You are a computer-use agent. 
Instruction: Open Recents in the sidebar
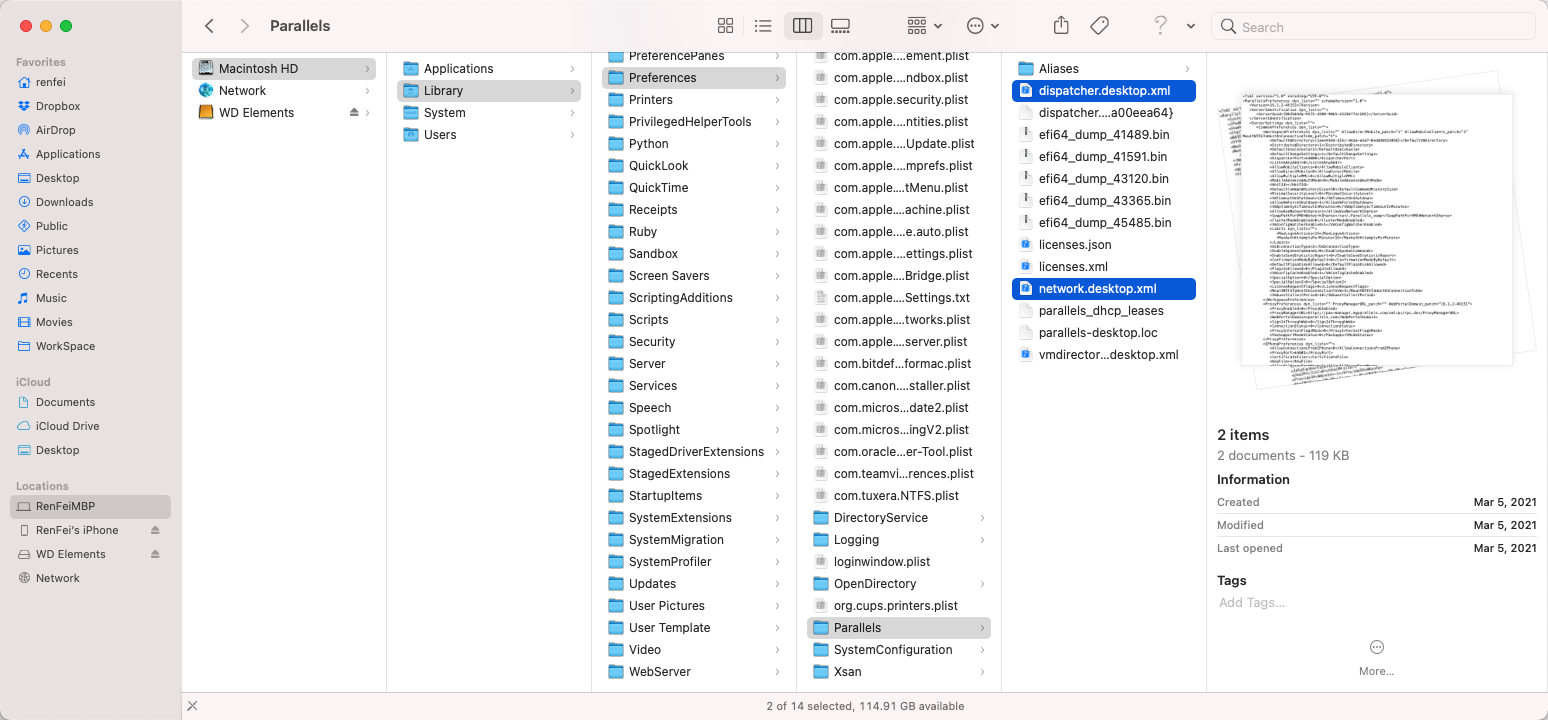(x=90, y=274)
